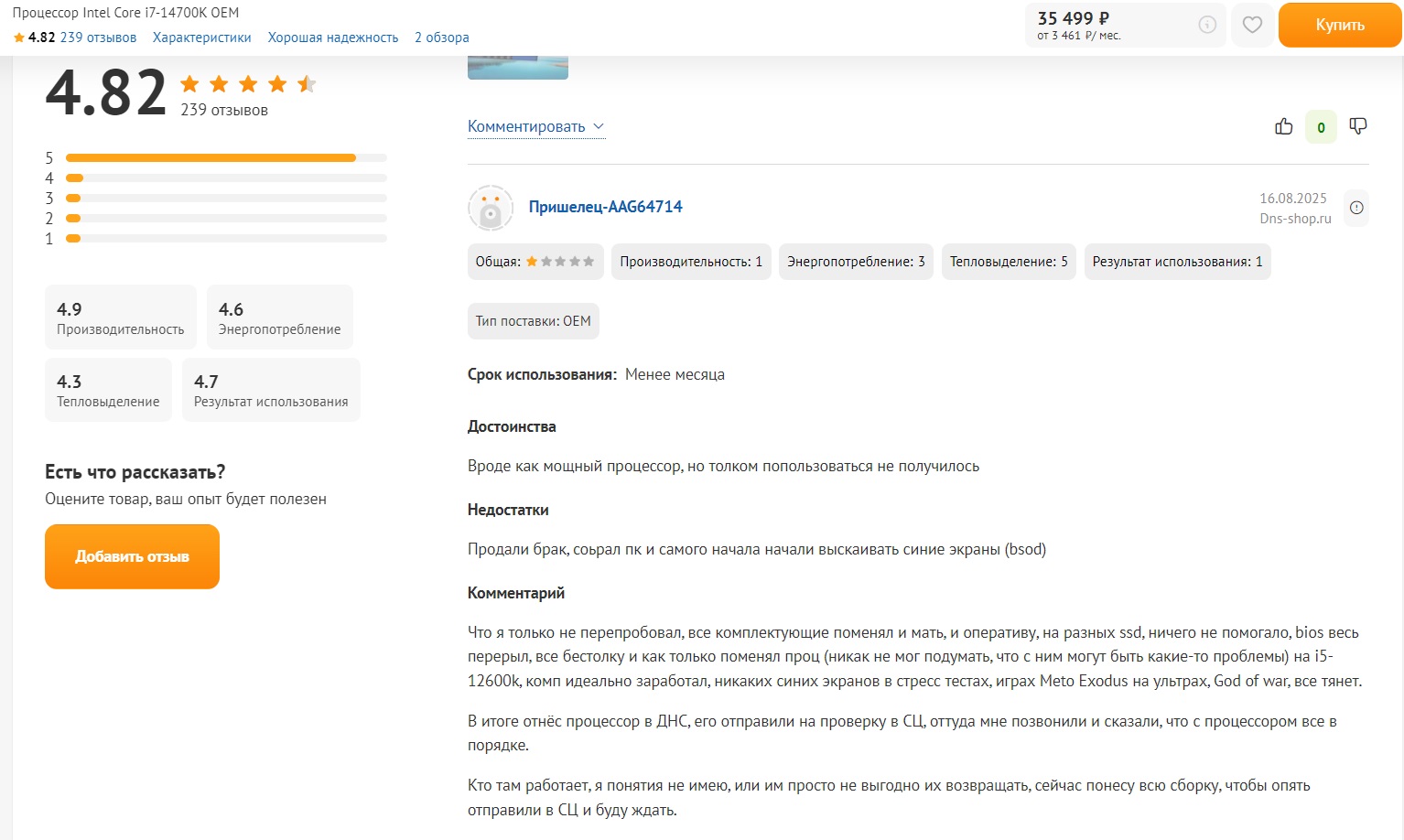Click the large 4.82 rating number

pyautogui.click(x=106, y=92)
